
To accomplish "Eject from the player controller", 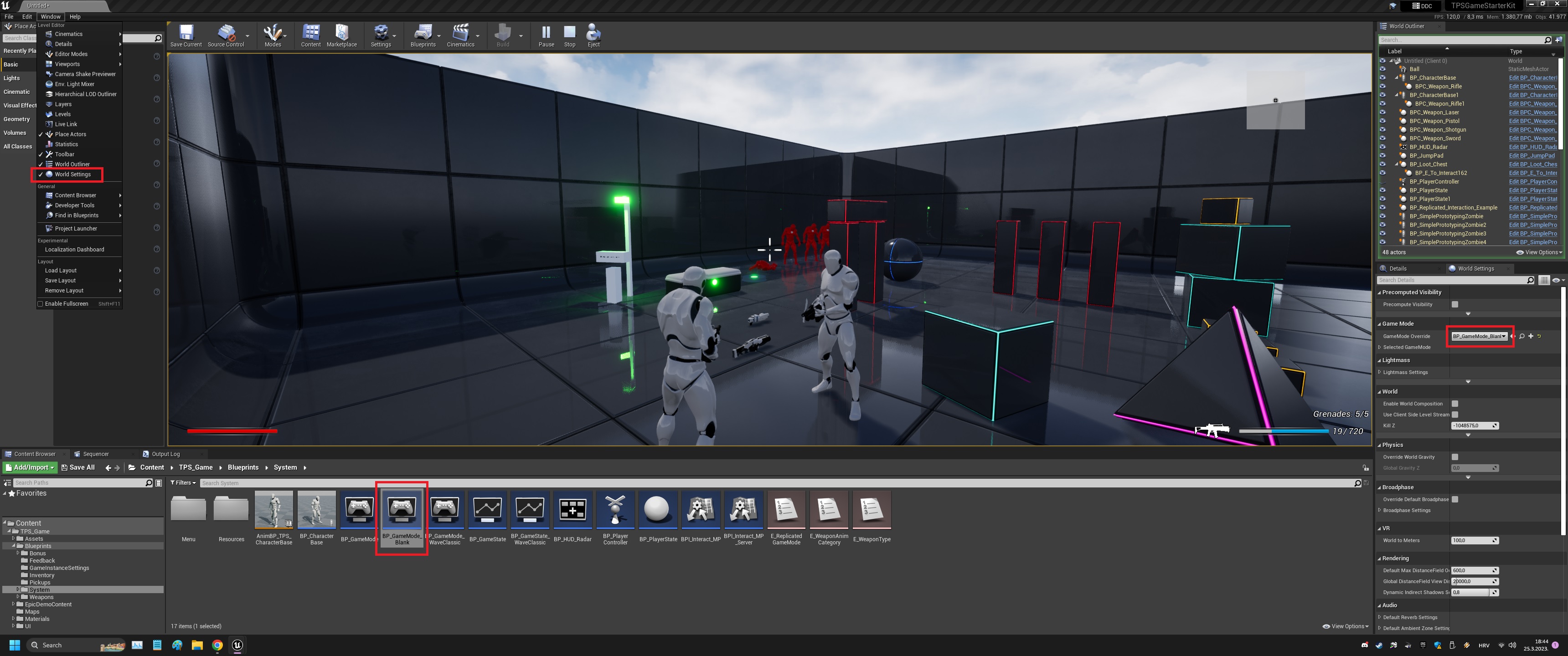I will click(x=593, y=35).
